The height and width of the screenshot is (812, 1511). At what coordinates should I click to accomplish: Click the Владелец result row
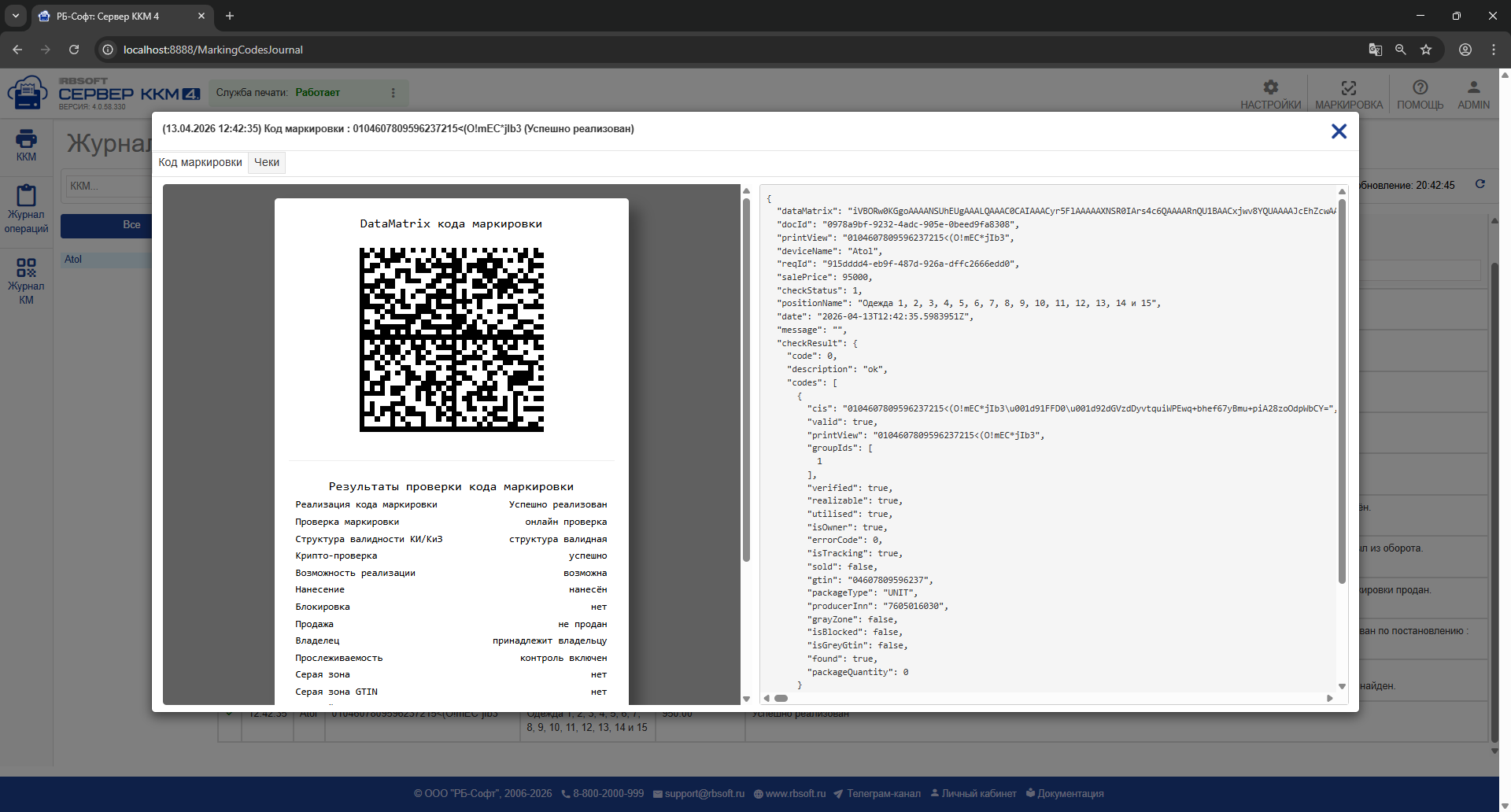tap(451, 641)
